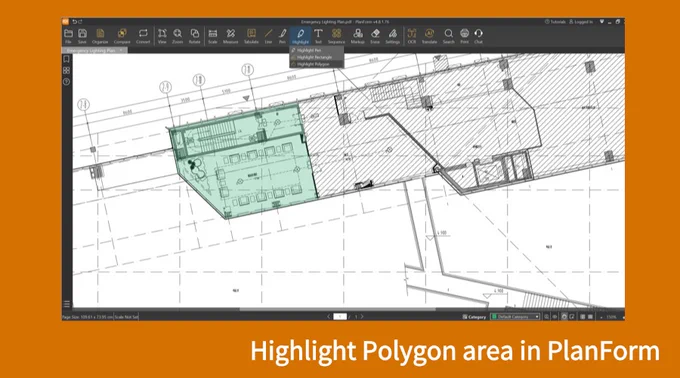Open the Sequence tool
Viewport: 680px width, 378px height.
336,36
